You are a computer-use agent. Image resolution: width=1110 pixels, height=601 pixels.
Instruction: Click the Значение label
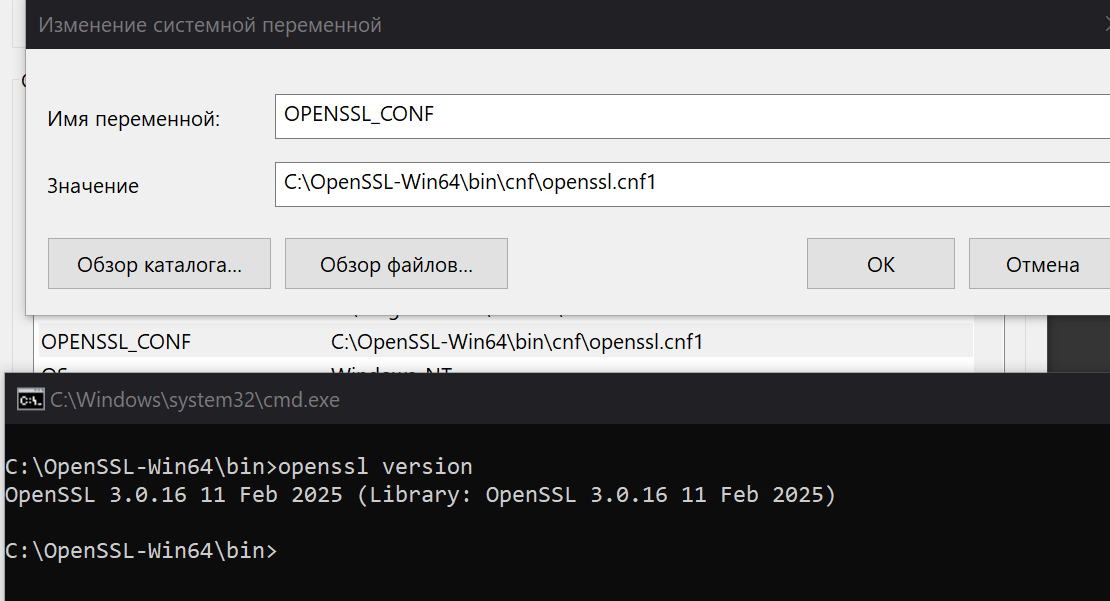click(x=93, y=186)
